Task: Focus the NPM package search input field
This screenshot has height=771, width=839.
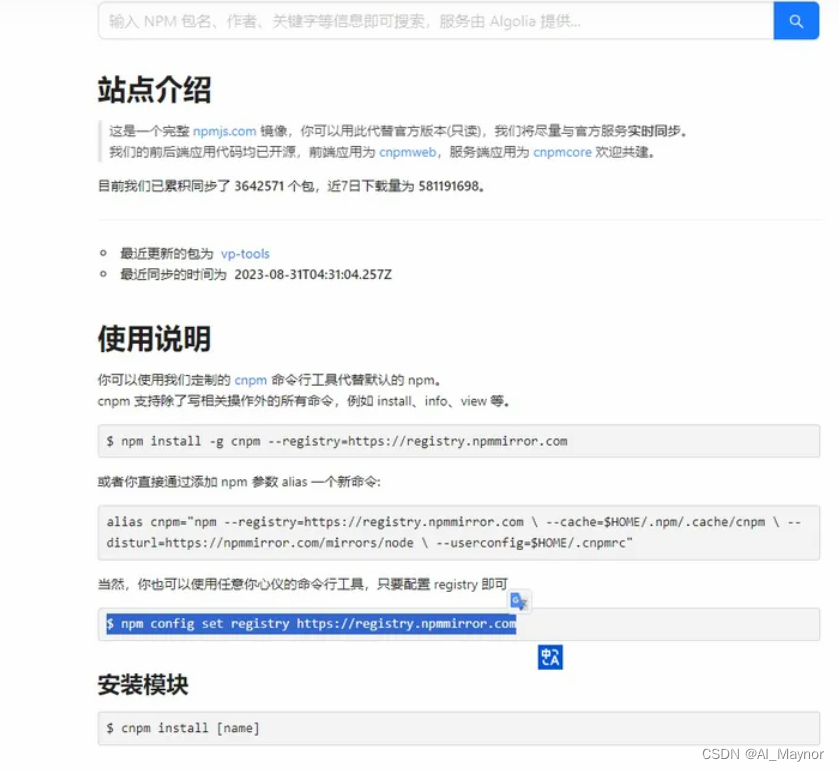Action: [x=436, y=21]
